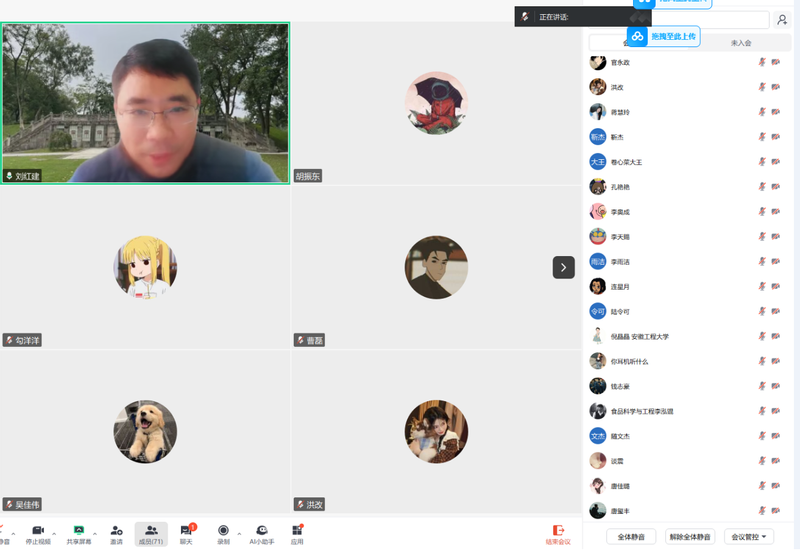The width and height of the screenshot is (800, 553).
Task: Select 刘红建's video tile
Action: tap(145, 103)
